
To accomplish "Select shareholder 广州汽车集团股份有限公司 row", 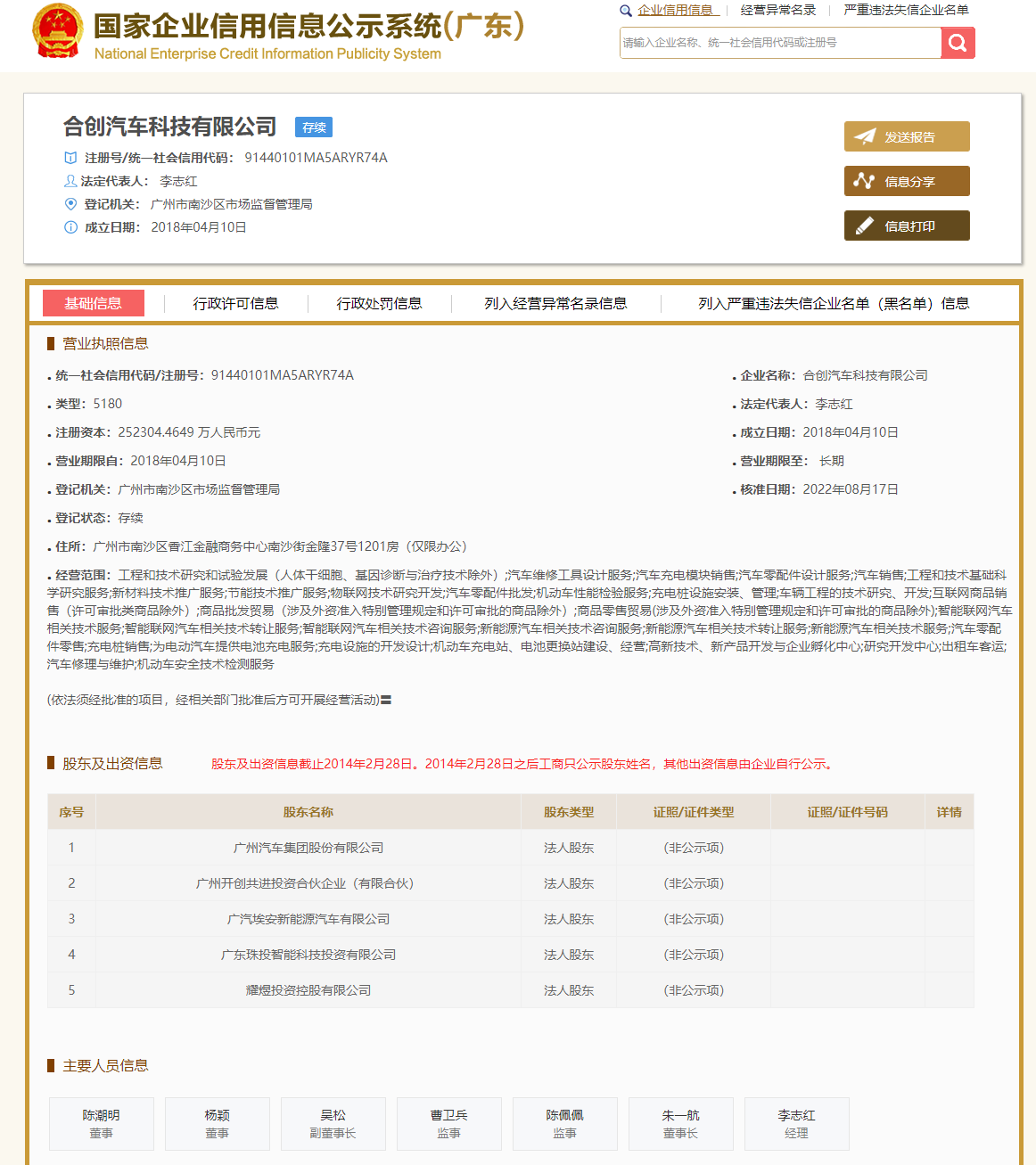I will pyautogui.click(x=308, y=848).
